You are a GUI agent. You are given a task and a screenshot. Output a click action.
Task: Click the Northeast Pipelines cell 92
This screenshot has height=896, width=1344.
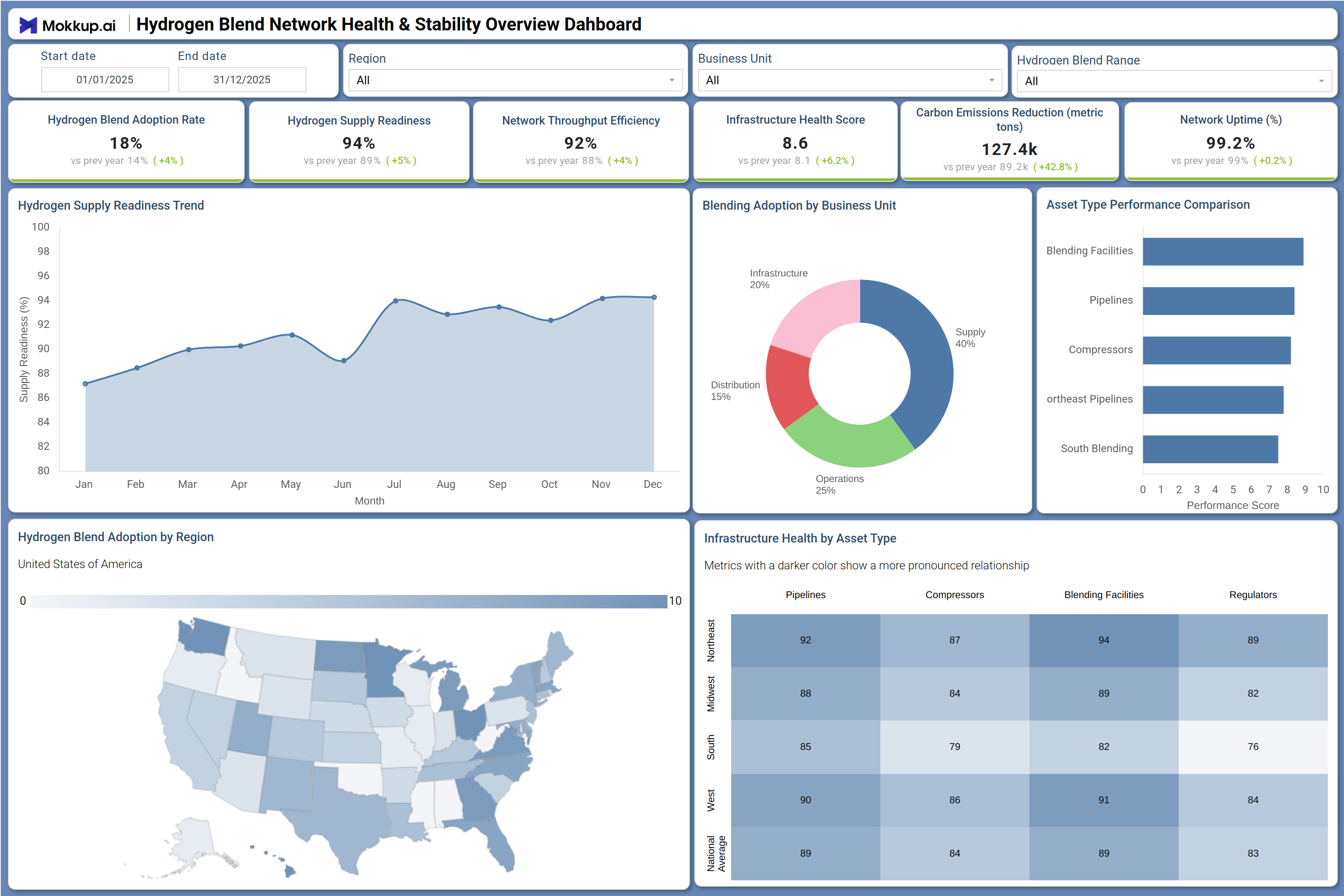806,641
